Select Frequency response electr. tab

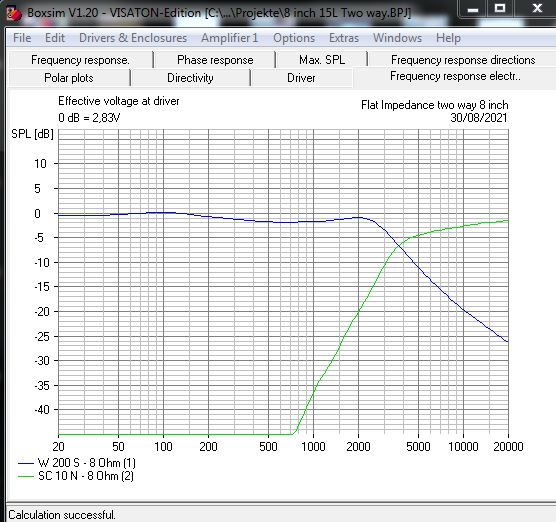pyautogui.click(x=455, y=77)
